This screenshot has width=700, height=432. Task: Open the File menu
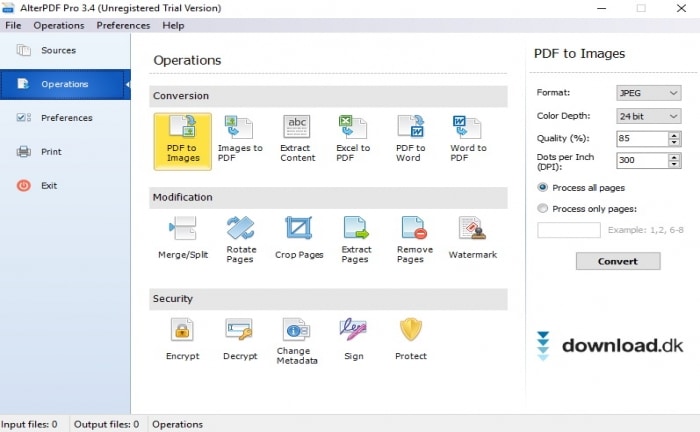pyautogui.click(x=13, y=25)
